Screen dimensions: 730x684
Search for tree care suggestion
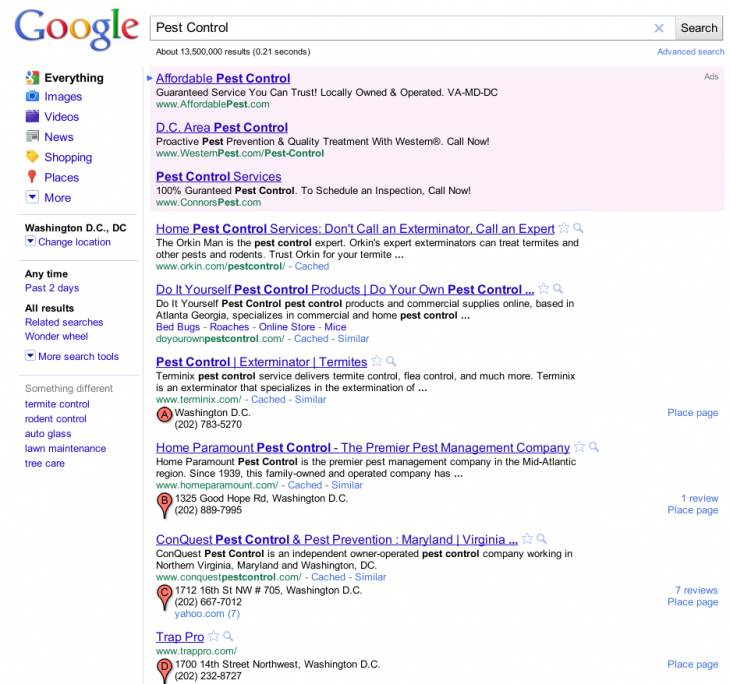45,464
